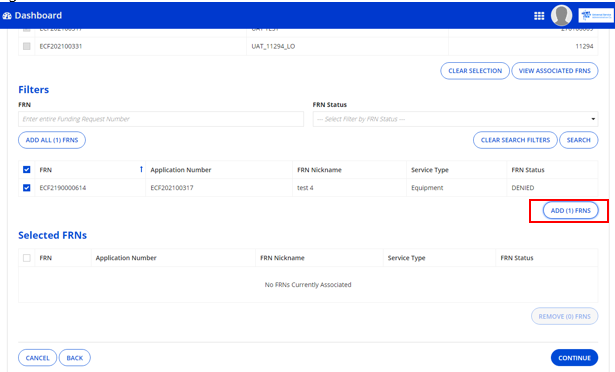Click the Search button
615x372 pixels.
tap(579, 140)
